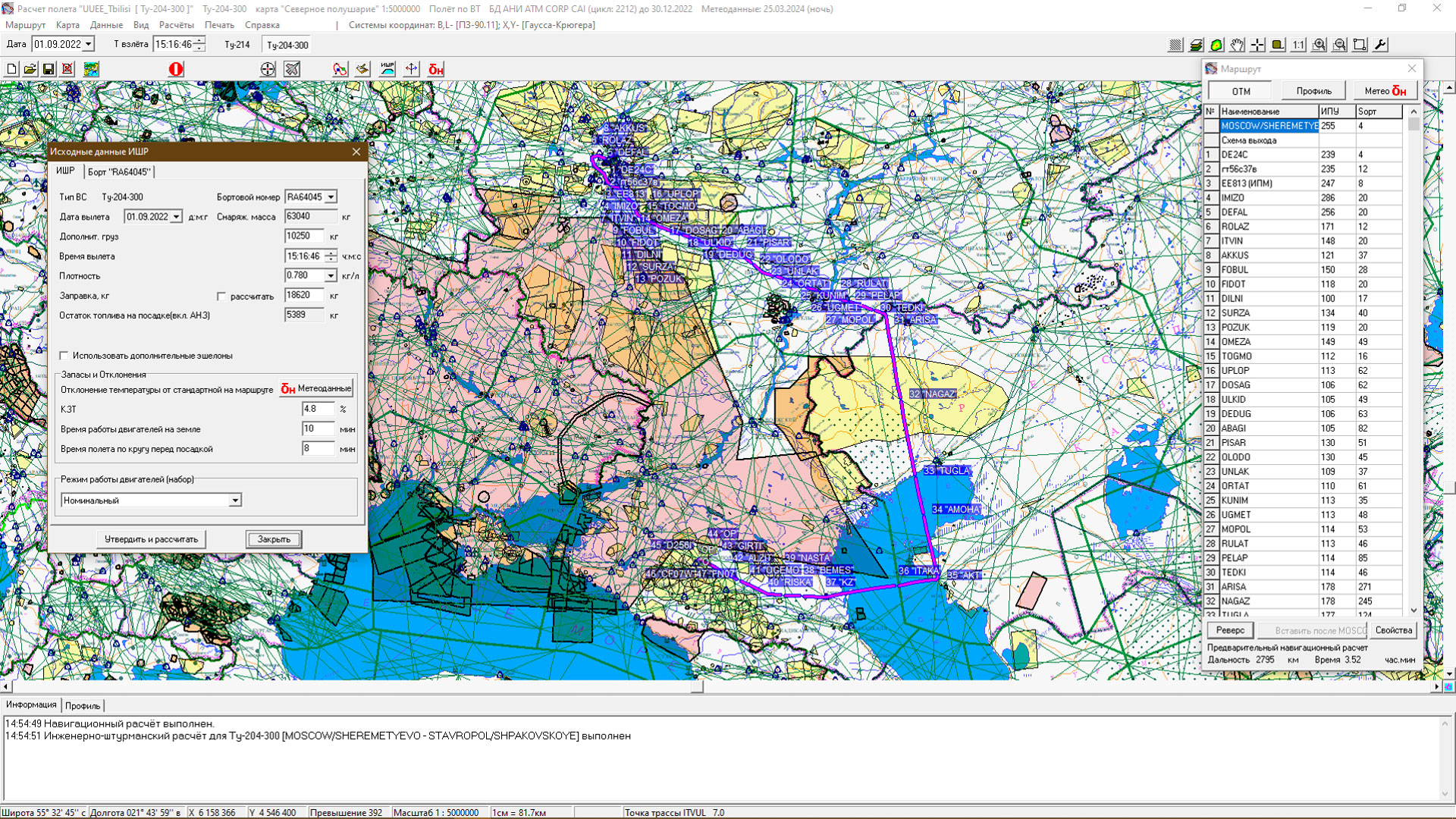Click the zoom in magnifier
Viewport: 1456px width, 819px height.
click(x=1319, y=45)
